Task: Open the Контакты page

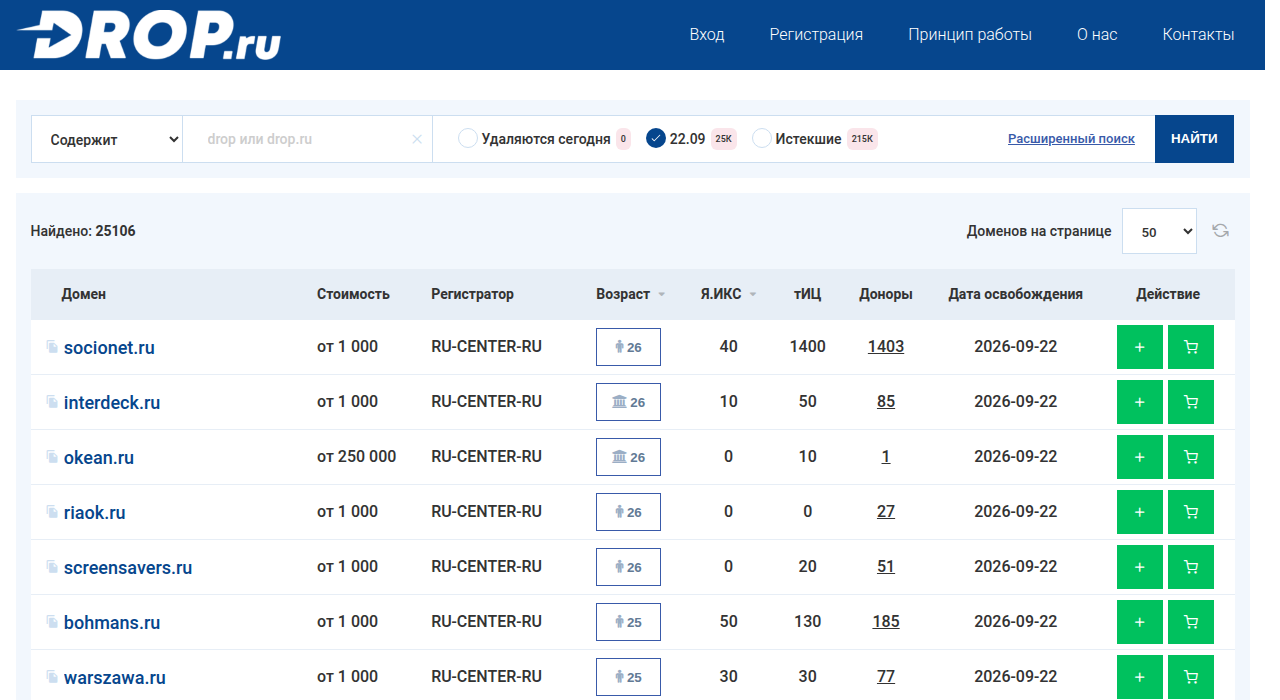Action: coord(1198,35)
